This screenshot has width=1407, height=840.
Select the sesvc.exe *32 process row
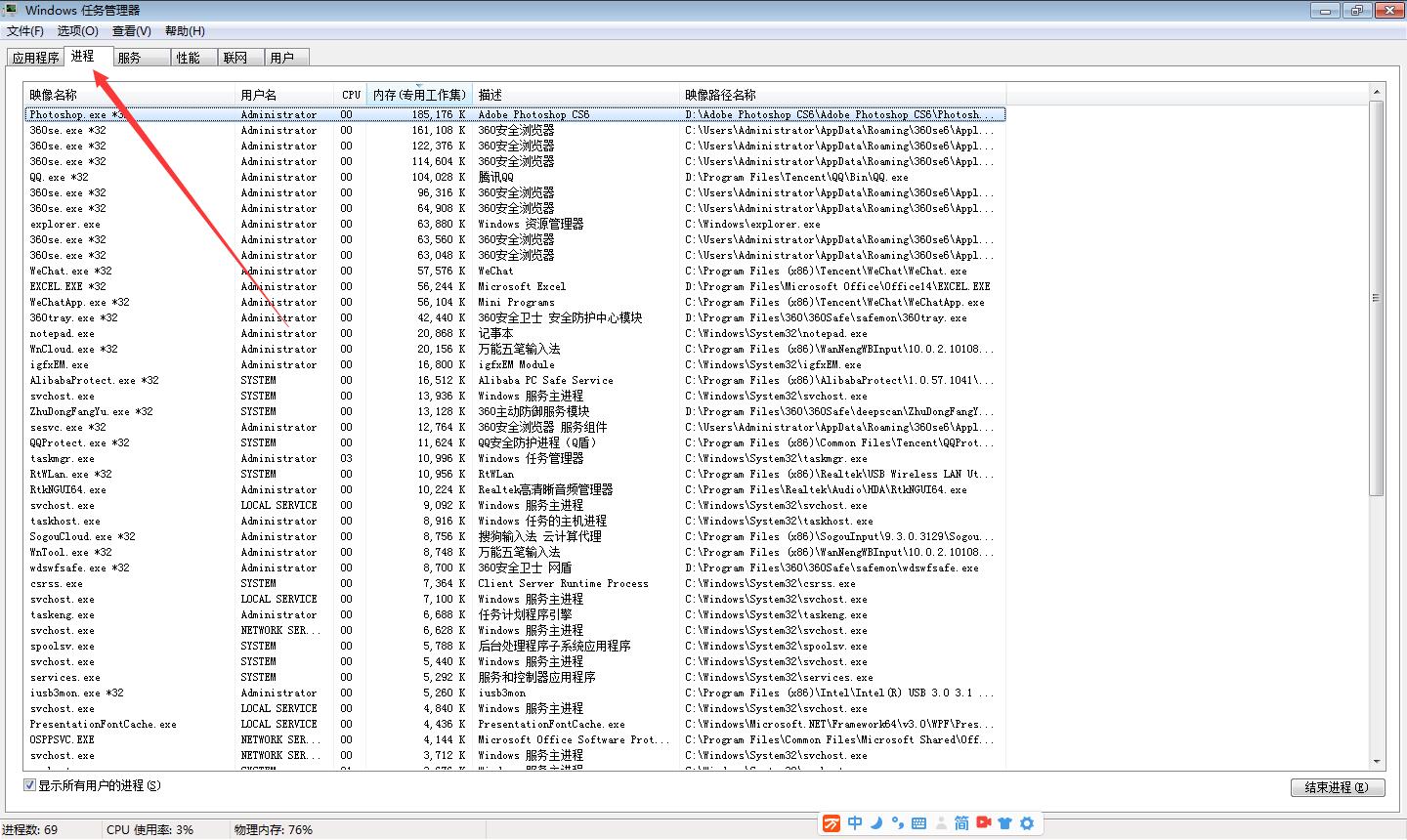pyautogui.click(x=515, y=427)
